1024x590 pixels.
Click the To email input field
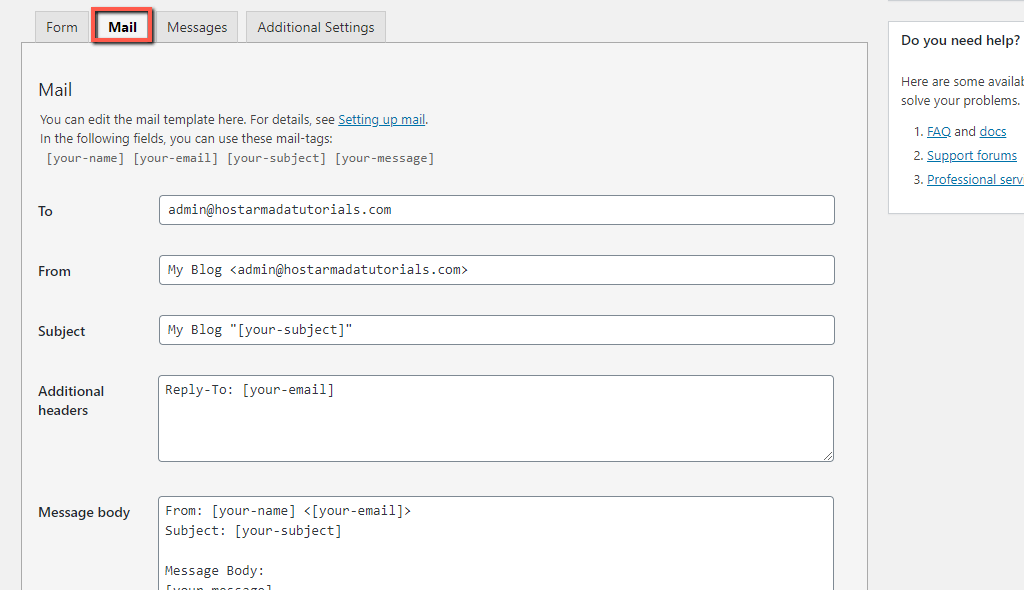[x=496, y=210]
